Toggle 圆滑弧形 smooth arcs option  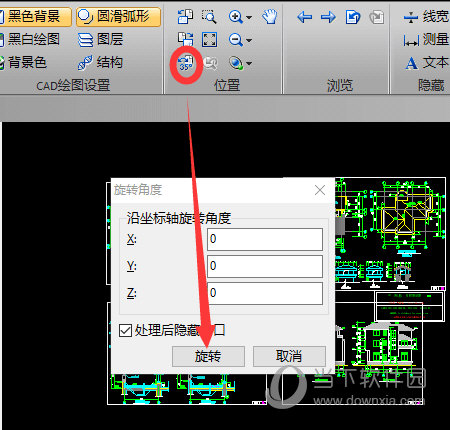point(118,16)
